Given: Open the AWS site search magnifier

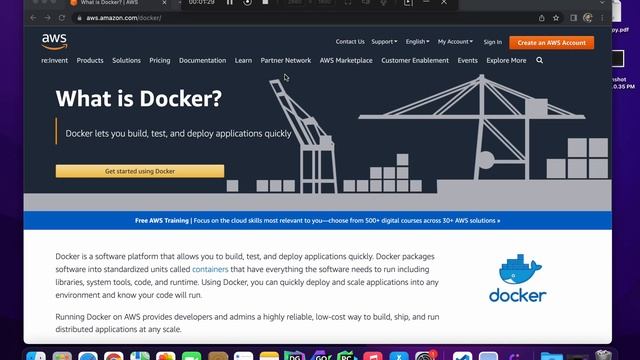Looking at the screenshot, I should pyautogui.click(x=539, y=60).
